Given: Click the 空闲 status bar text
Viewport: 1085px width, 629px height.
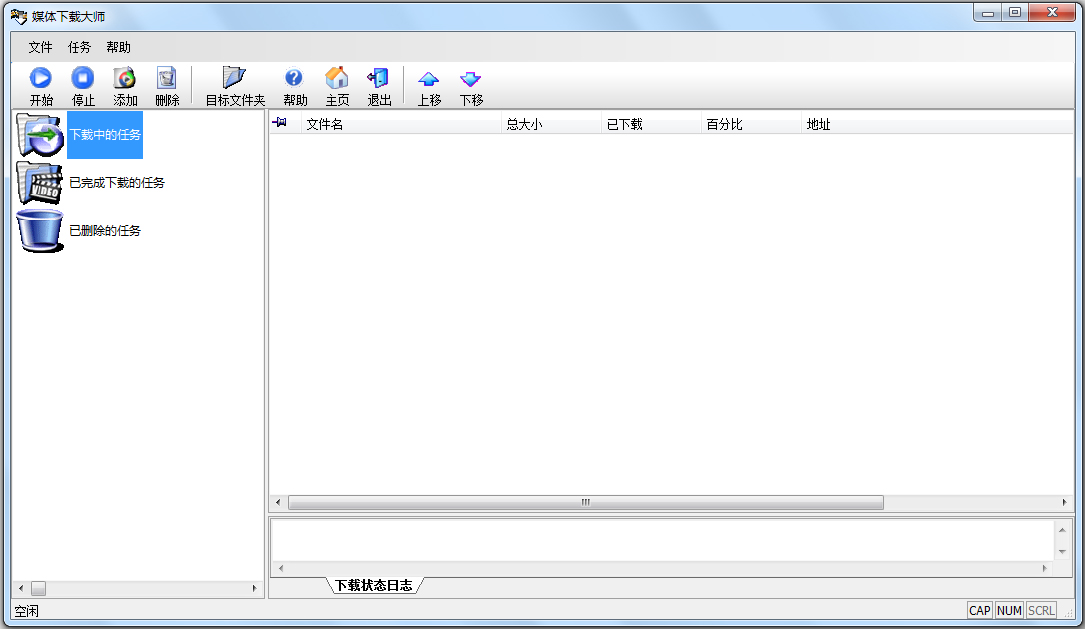Looking at the screenshot, I should click(x=26, y=611).
